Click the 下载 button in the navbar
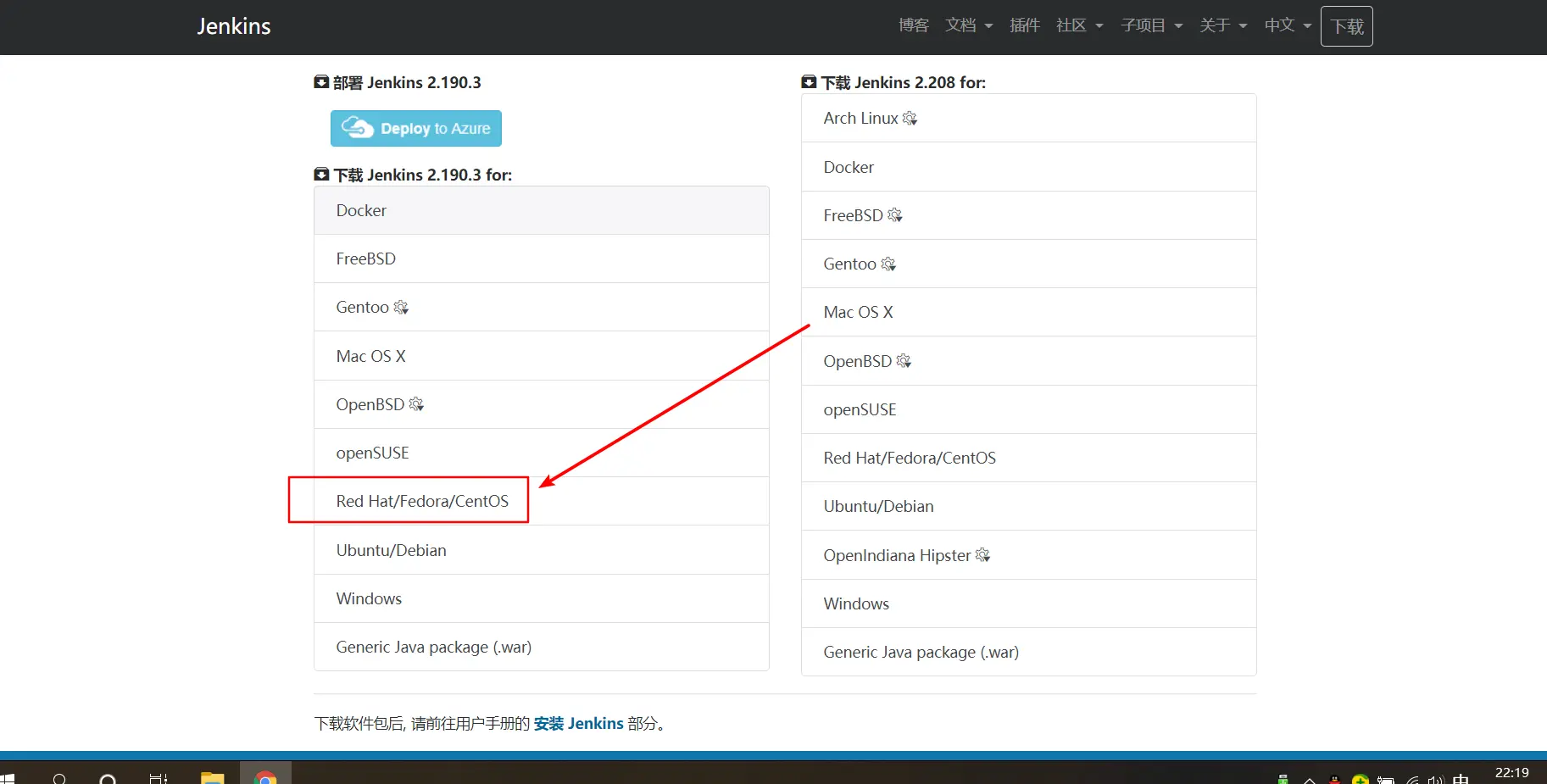1547x784 pixels. point(1347,26)
